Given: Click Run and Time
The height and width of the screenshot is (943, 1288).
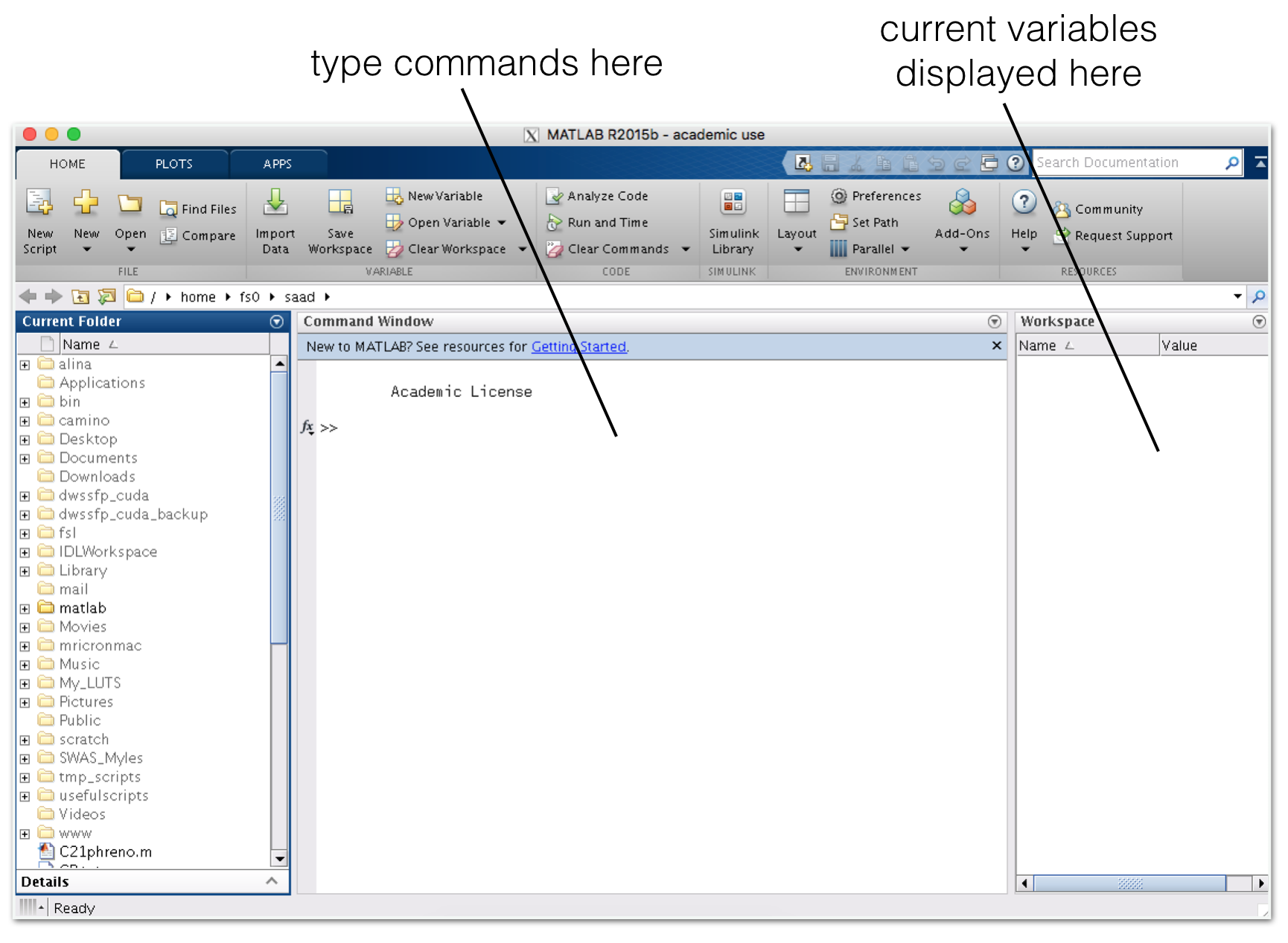Looking at the screenshot, I should click(x=598, y=223).
